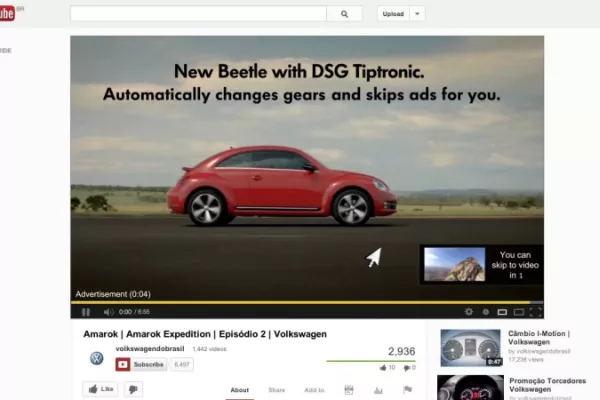Open the Add to tab

314,390
